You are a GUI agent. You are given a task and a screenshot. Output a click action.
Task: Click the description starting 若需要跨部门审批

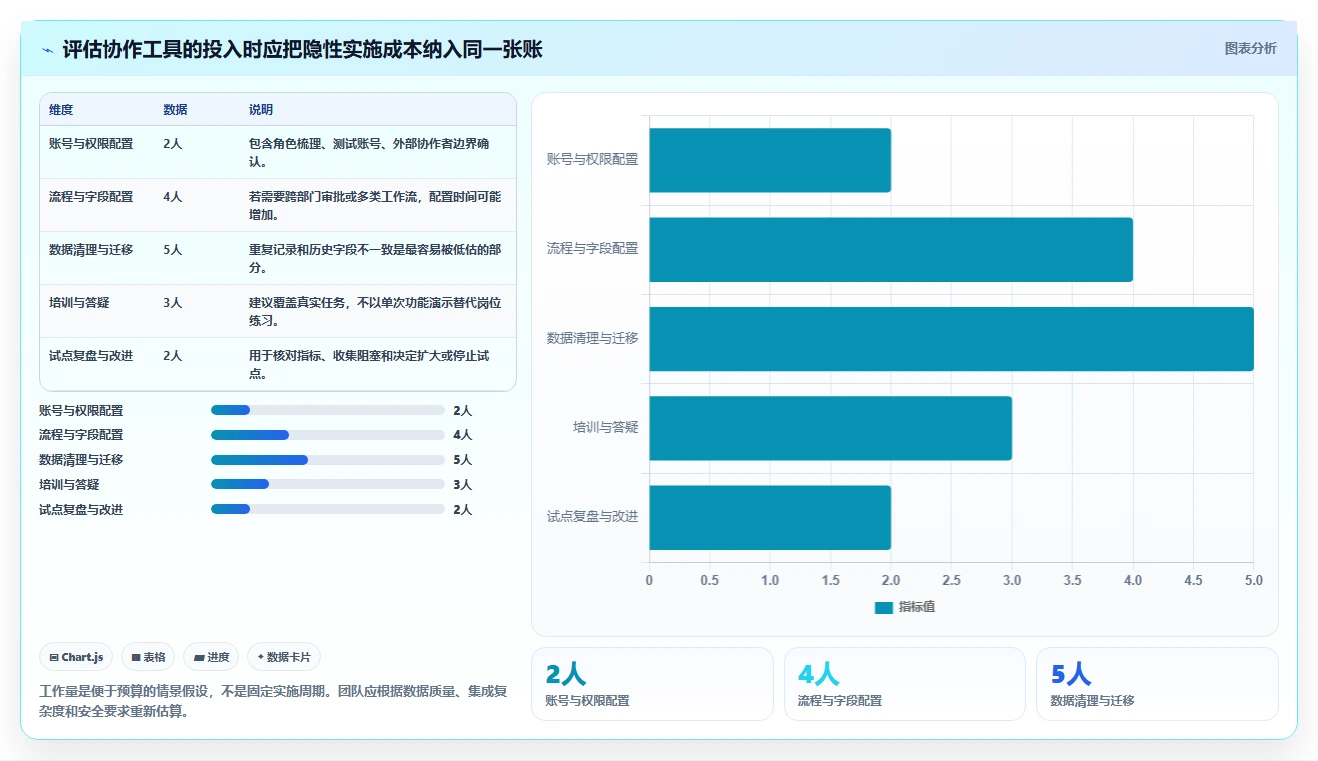pyautogui.click(x=375, y=206)
